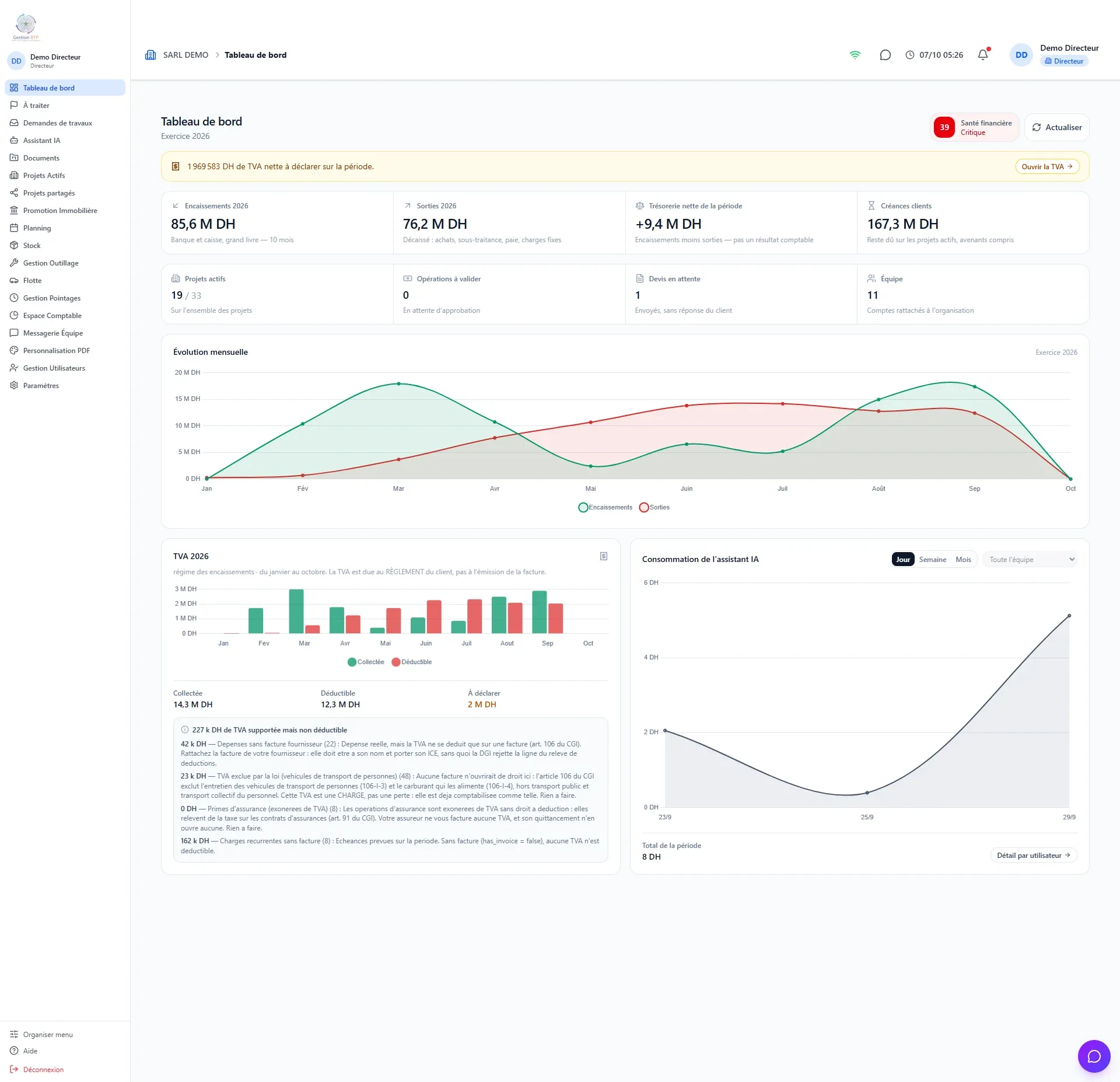The height and width of the screenshot is (1082, 1120).
Task: Open Aide in the sidebar
Action: click(x=65, y=1050)
